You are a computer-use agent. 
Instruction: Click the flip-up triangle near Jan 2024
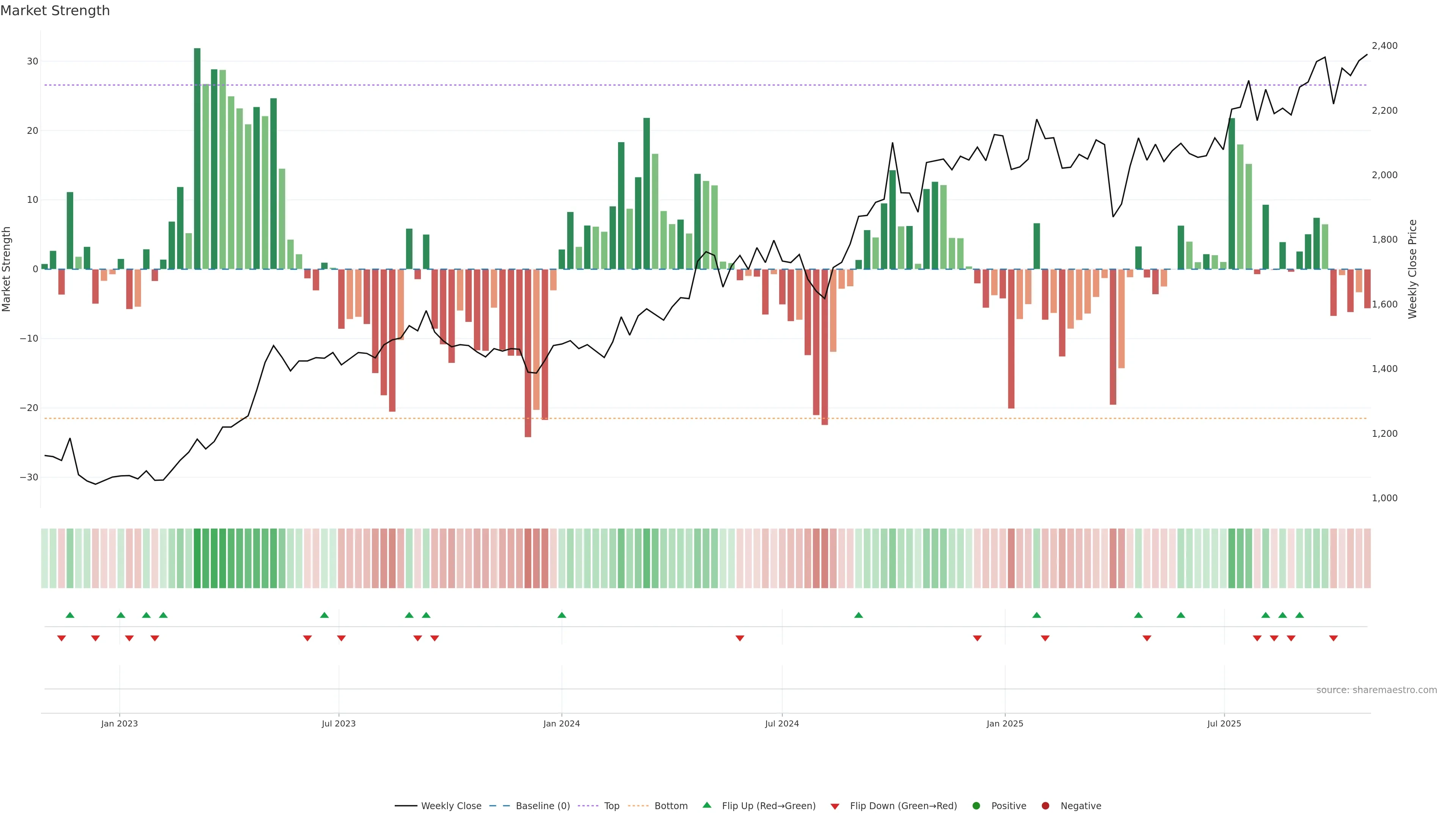click(x=562, y=615)
